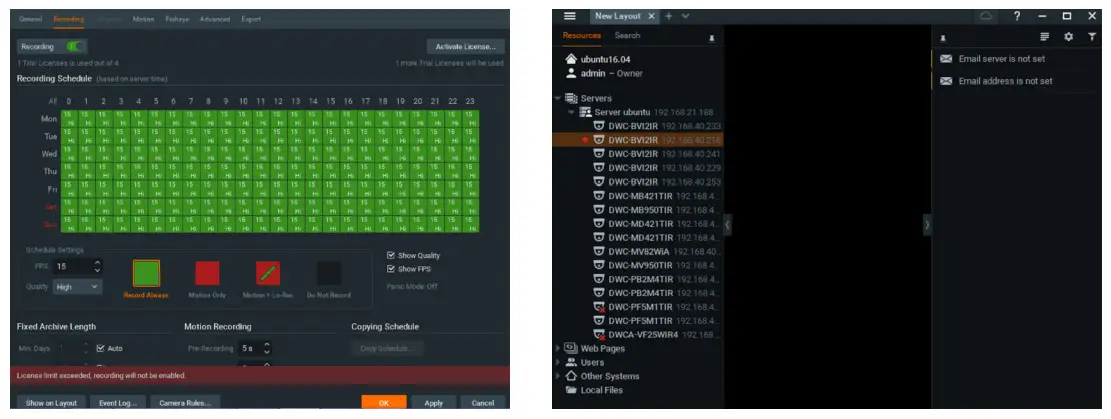Screen dimensions: 1111x419
Task: Toggle the Recording switch
Action: tap(75, 47)
